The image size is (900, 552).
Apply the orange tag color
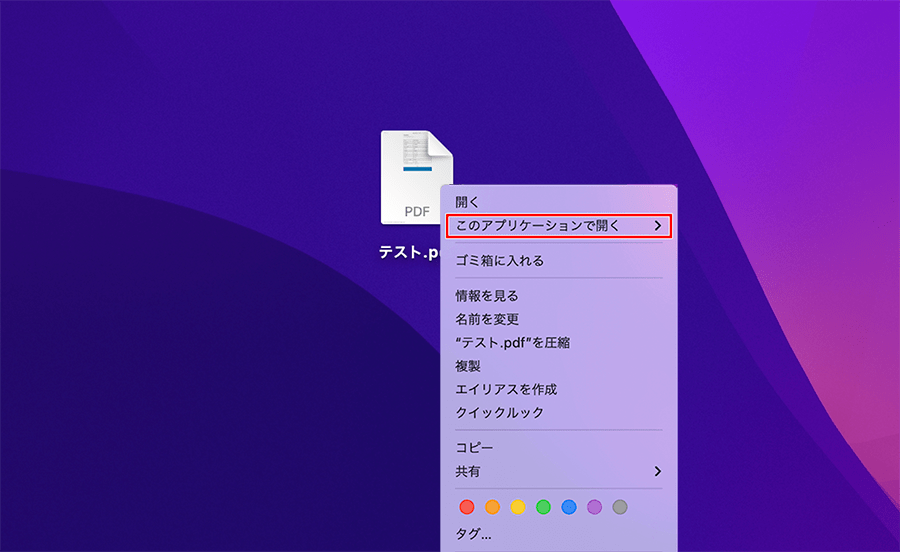click(492, 507)
